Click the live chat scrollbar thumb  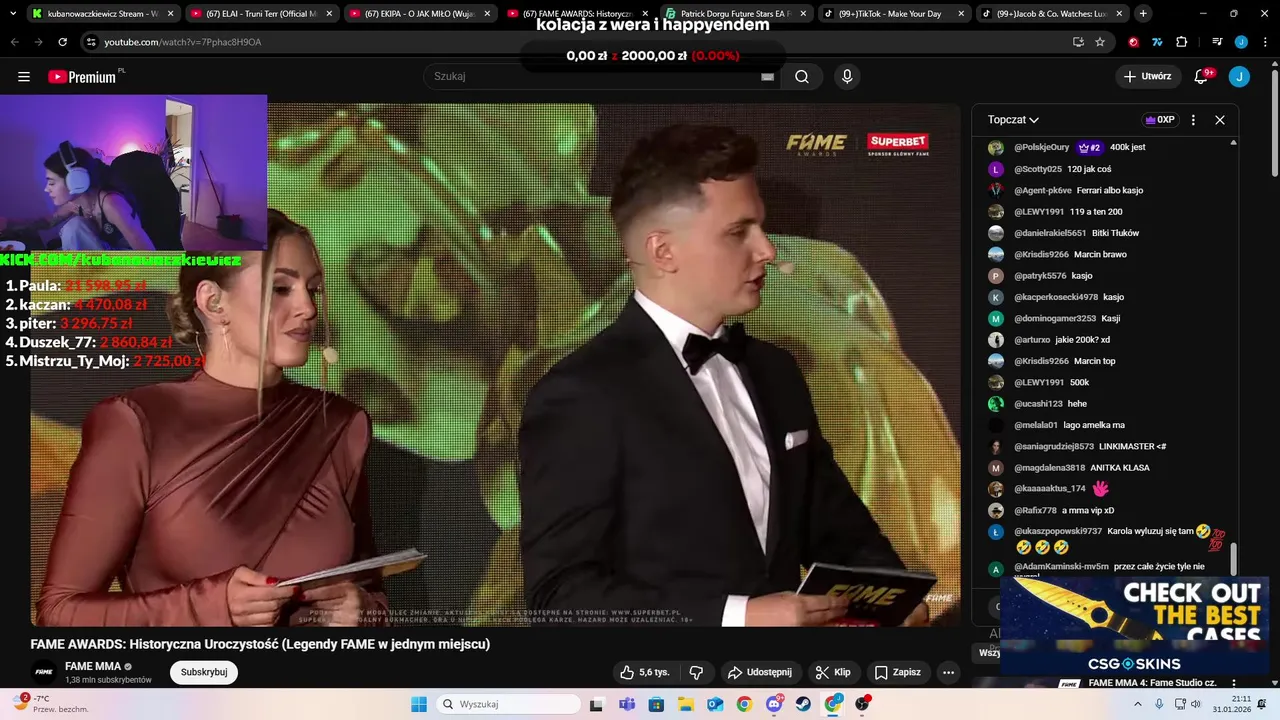(1233, 560)
